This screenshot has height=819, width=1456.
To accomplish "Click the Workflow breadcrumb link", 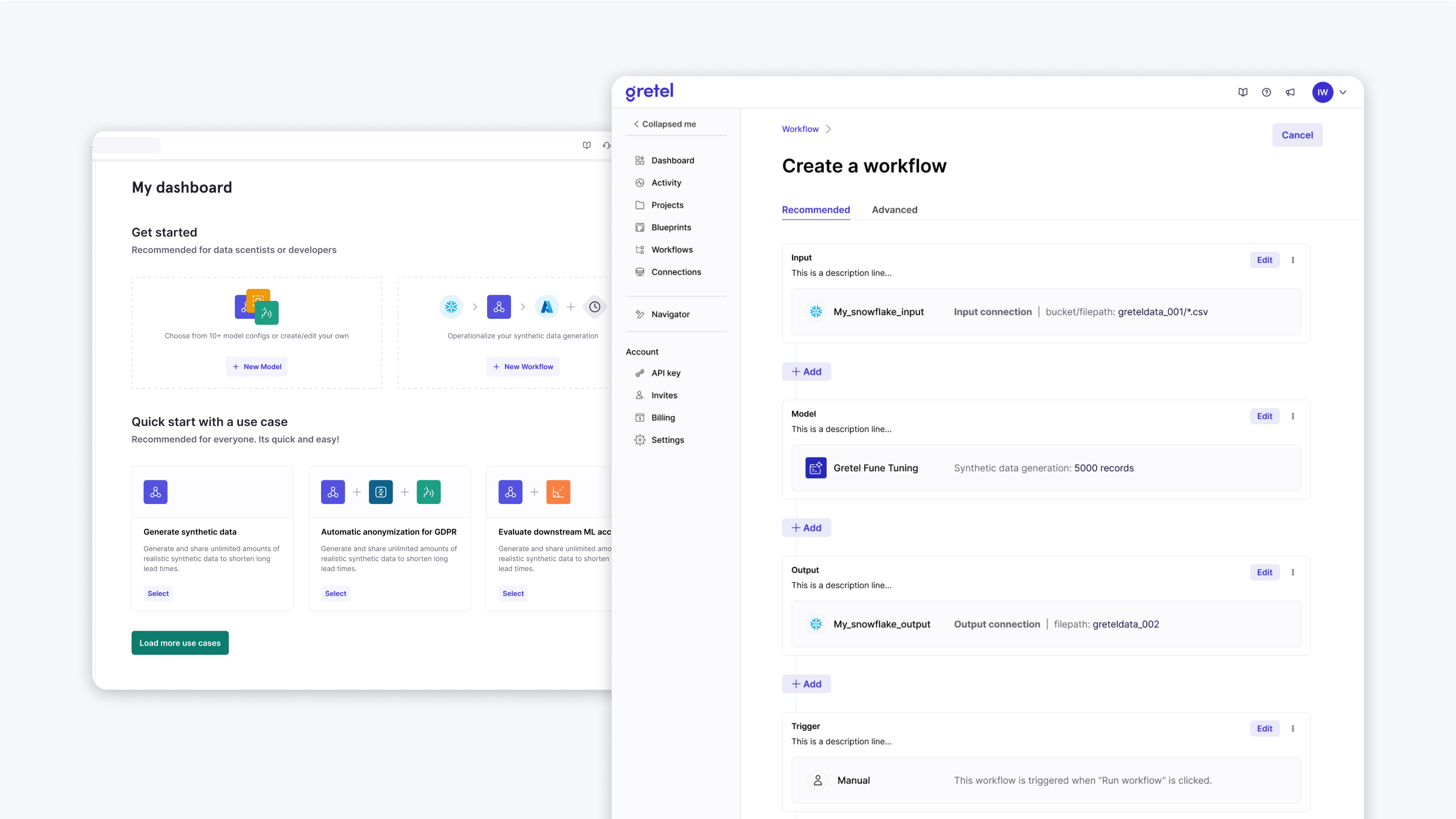I will pos(800,129).
